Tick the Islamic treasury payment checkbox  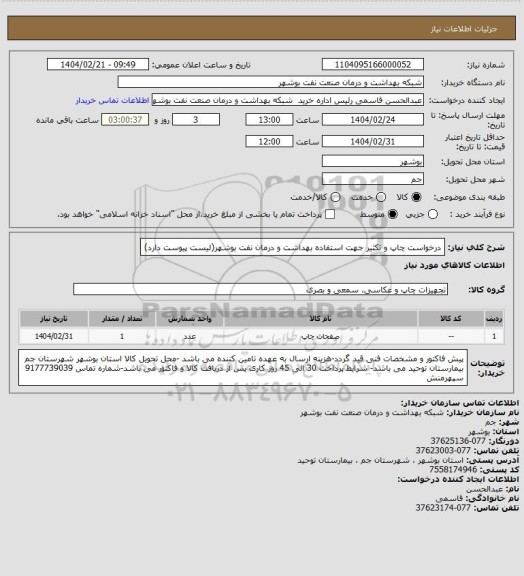330,215
